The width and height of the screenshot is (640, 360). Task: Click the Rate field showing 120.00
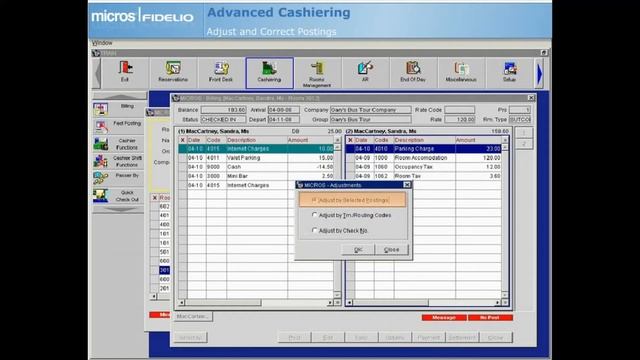point(460,120)
